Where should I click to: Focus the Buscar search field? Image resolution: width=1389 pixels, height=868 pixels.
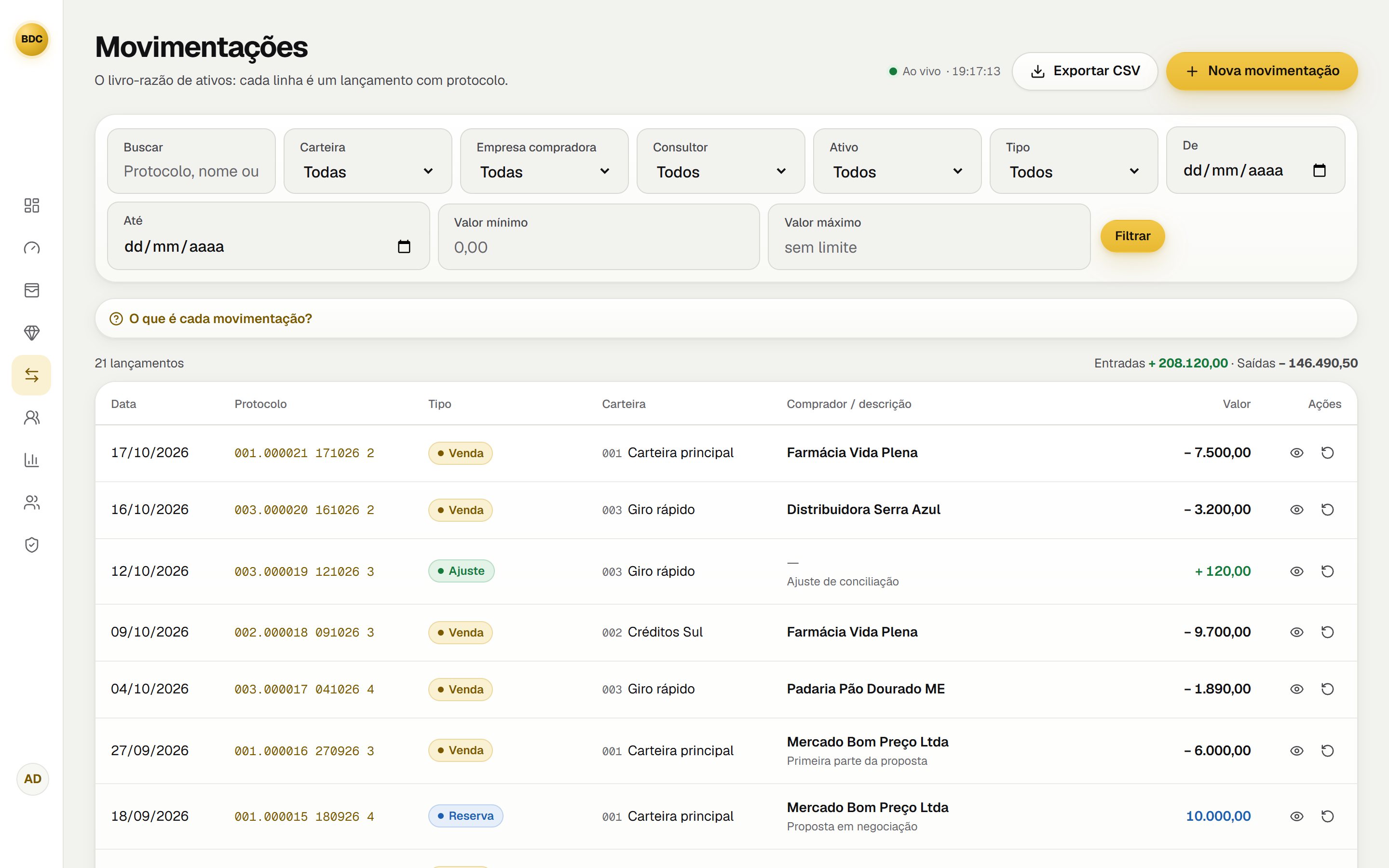[x=191, y=161]
